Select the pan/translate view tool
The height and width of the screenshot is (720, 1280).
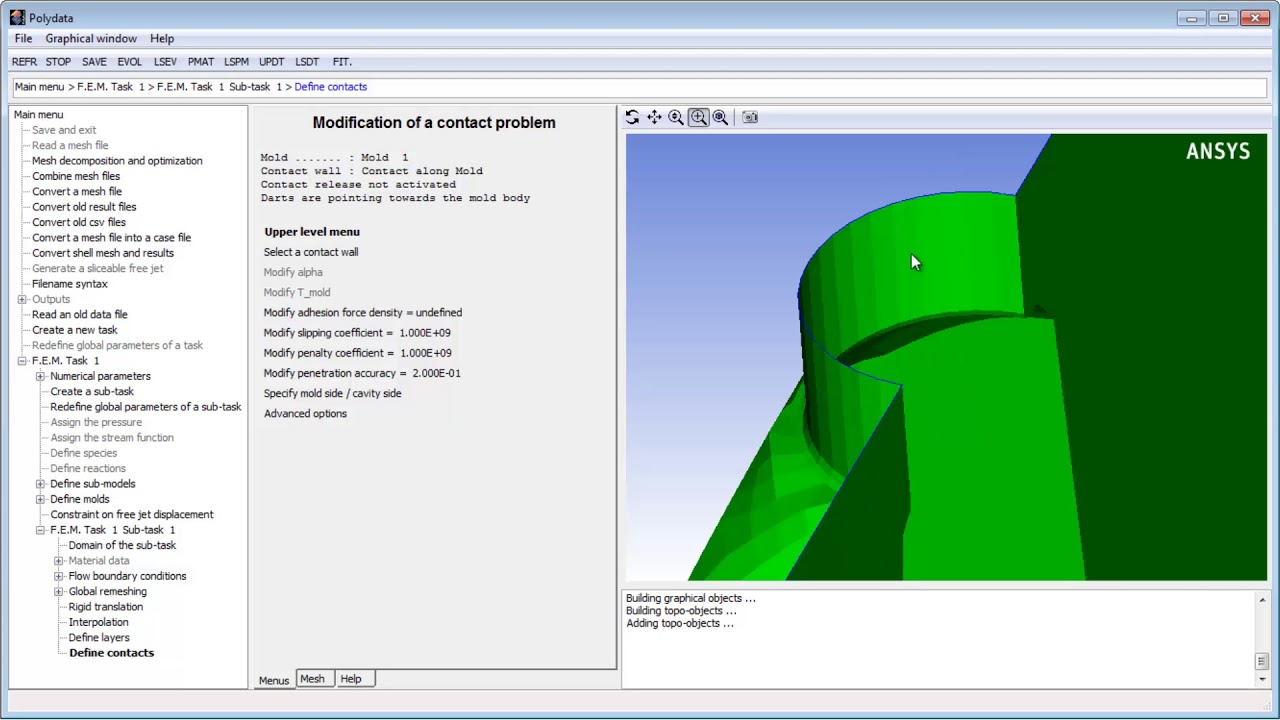pyautogui.click(x=654, y=117)
